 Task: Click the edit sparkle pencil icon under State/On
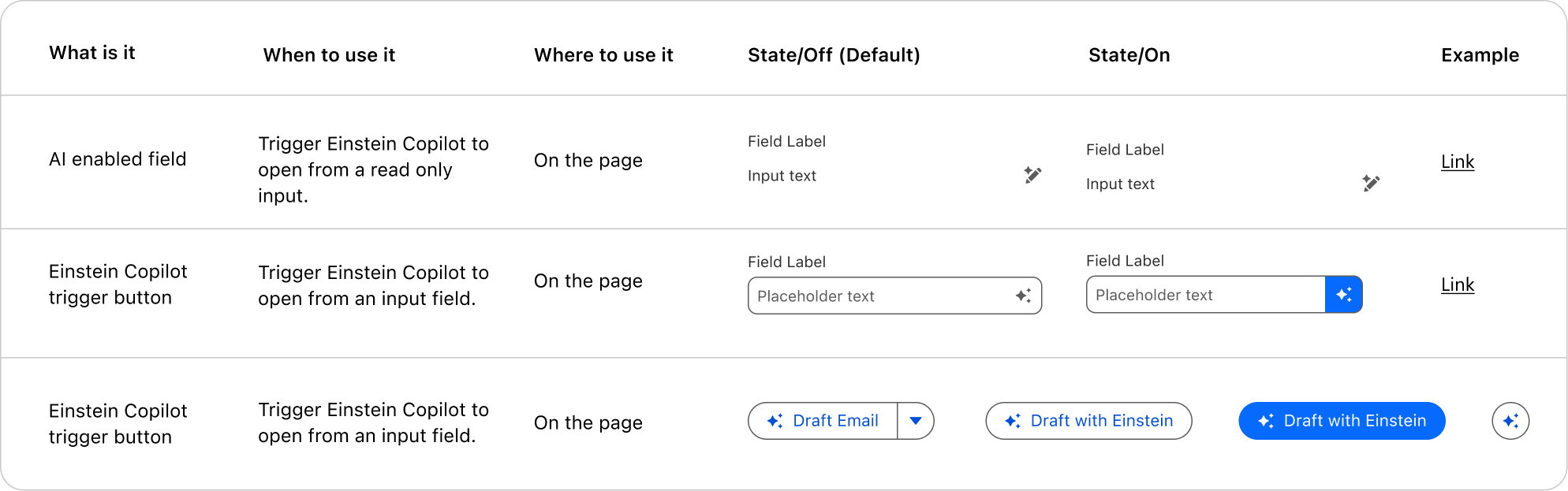tap(1371, 183)
